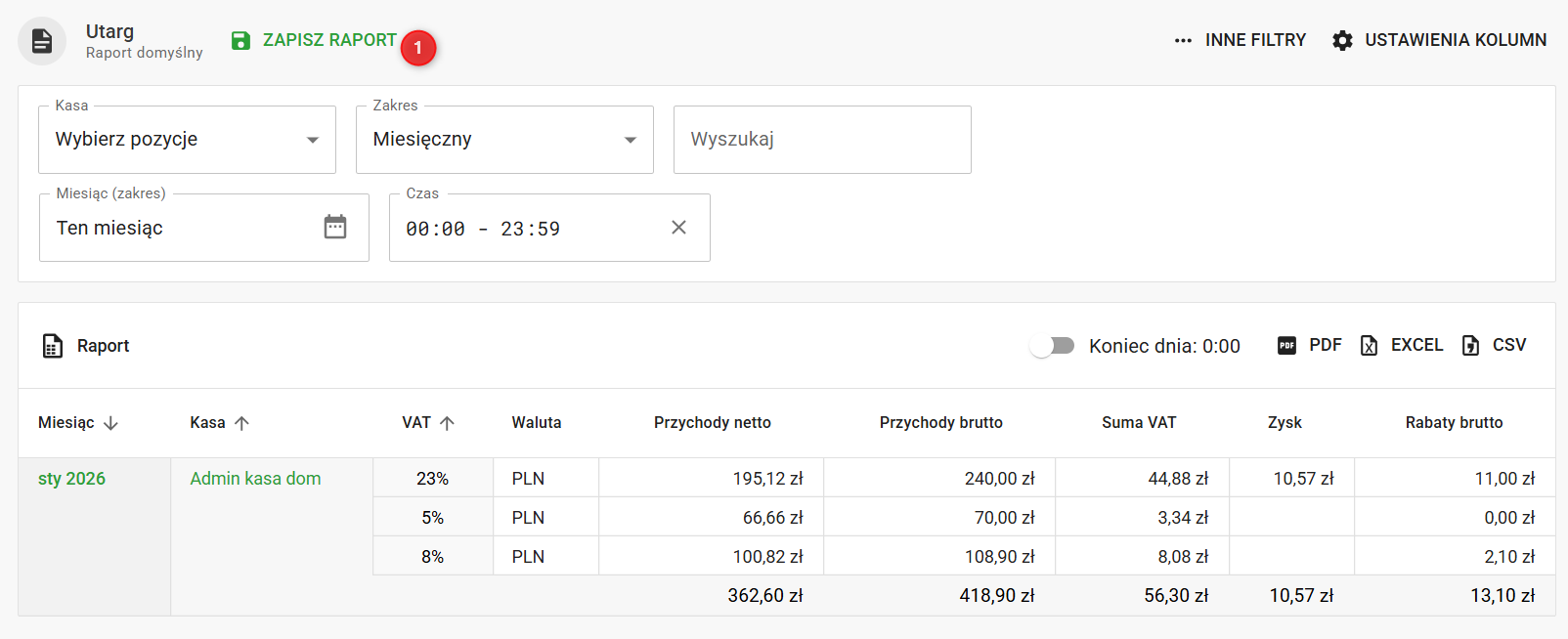
Task: Download the report as CSV
Action: click(1494, 345)
